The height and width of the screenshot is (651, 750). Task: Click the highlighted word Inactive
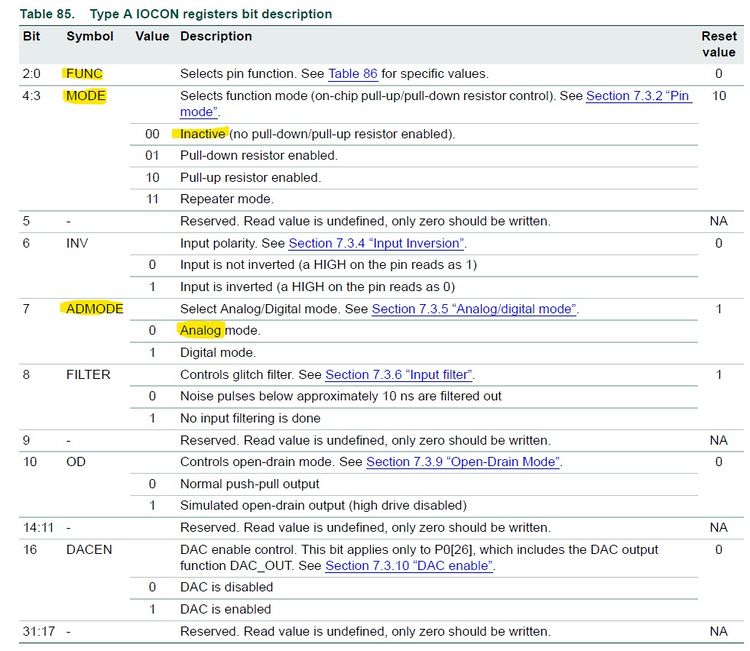(202, 134)
